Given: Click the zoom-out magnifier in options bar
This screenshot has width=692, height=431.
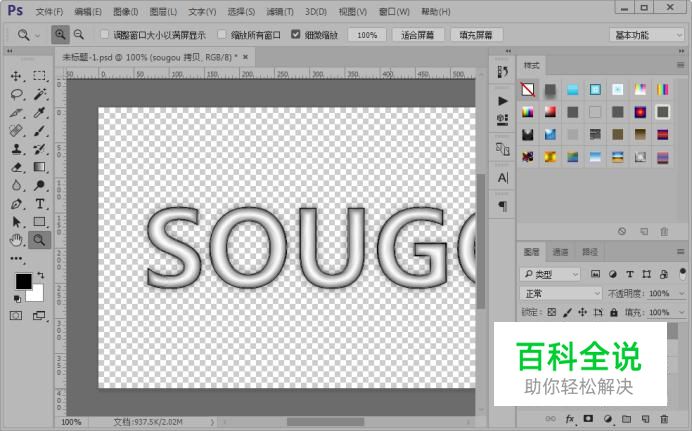Looking at the screenshot, I should (x=79, y=34).
